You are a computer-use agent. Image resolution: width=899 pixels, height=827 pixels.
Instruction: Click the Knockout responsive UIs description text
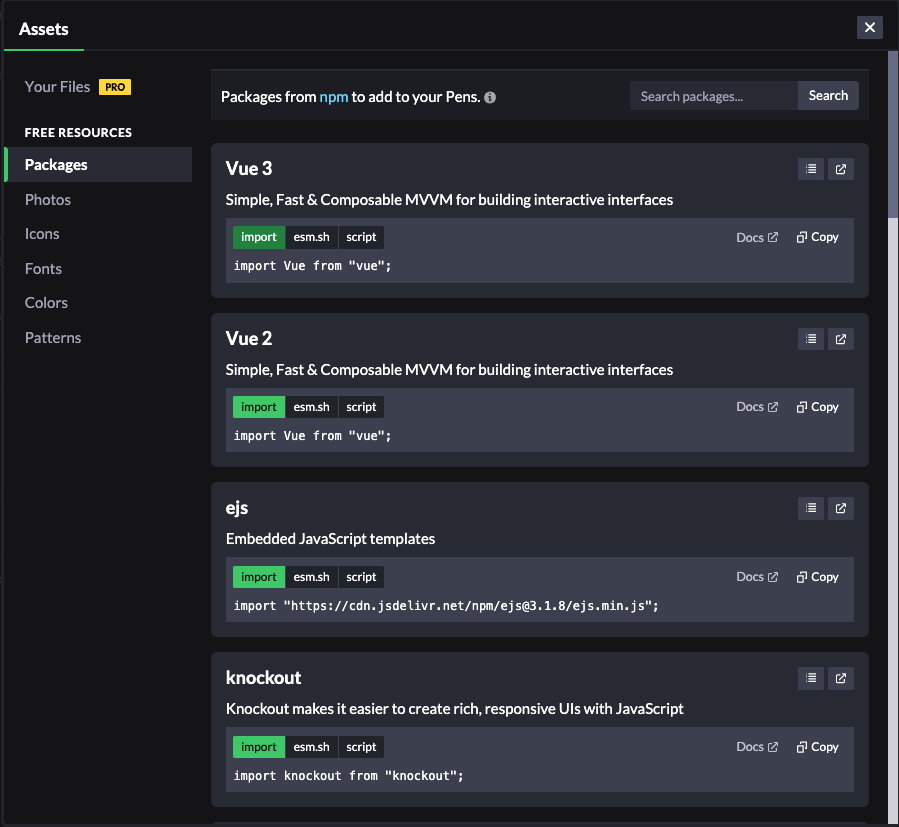(455, 709)
